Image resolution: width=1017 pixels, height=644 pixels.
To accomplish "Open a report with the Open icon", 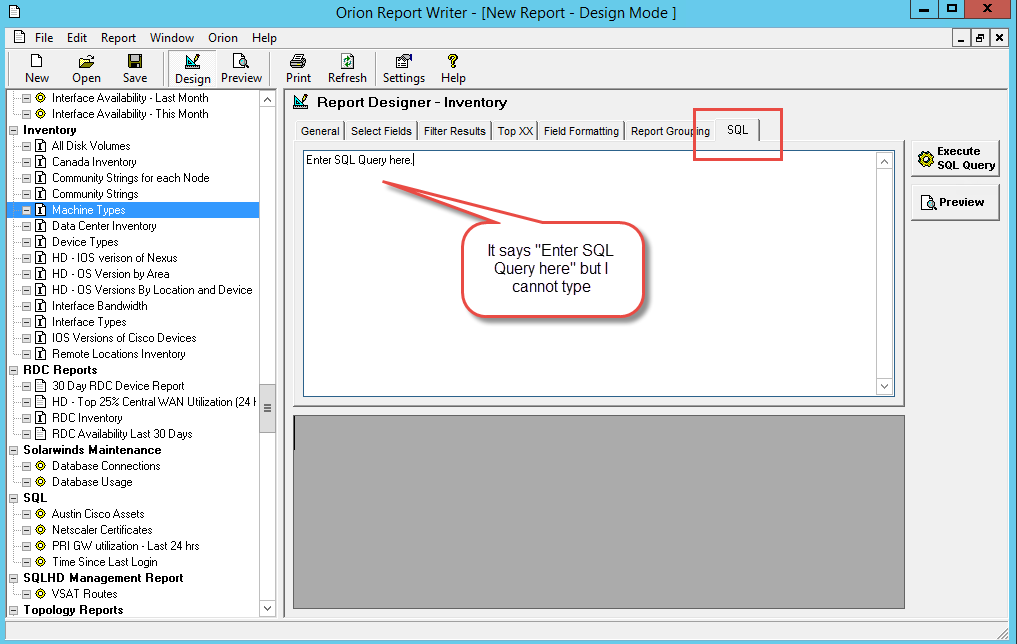I will click(86, 62).
